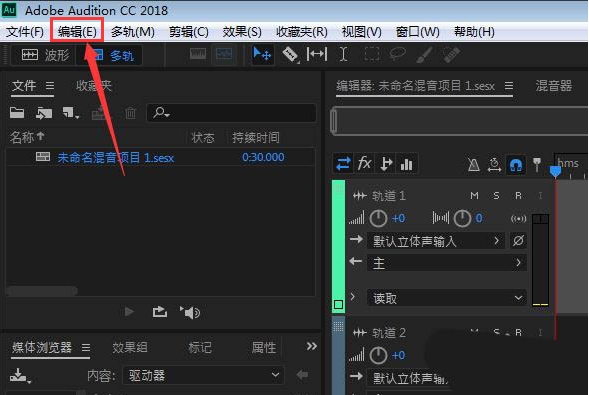Click 轨道 1 volume knob
This screenshot has width=589, height=395.
(378, 219)
